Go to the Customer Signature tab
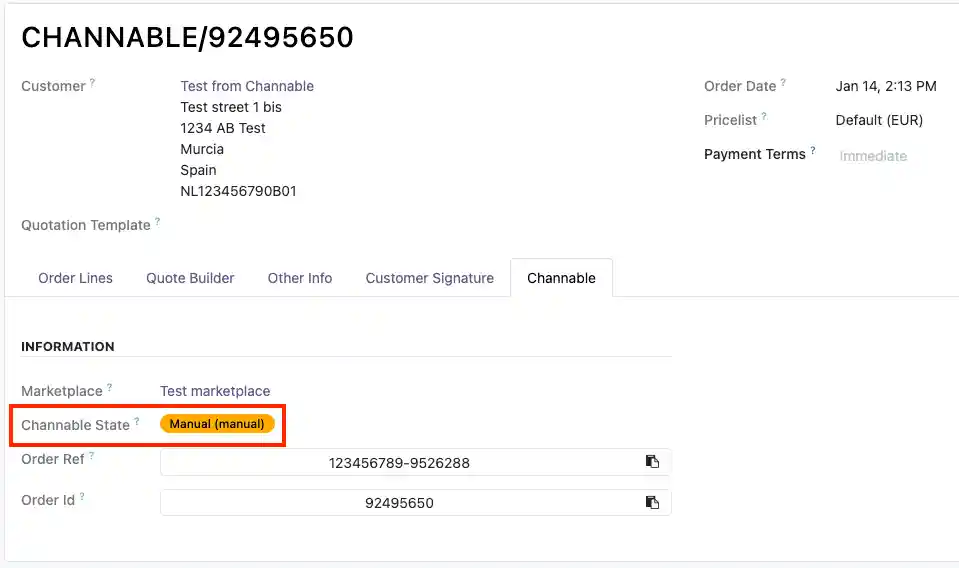 [x=429, y=278]
